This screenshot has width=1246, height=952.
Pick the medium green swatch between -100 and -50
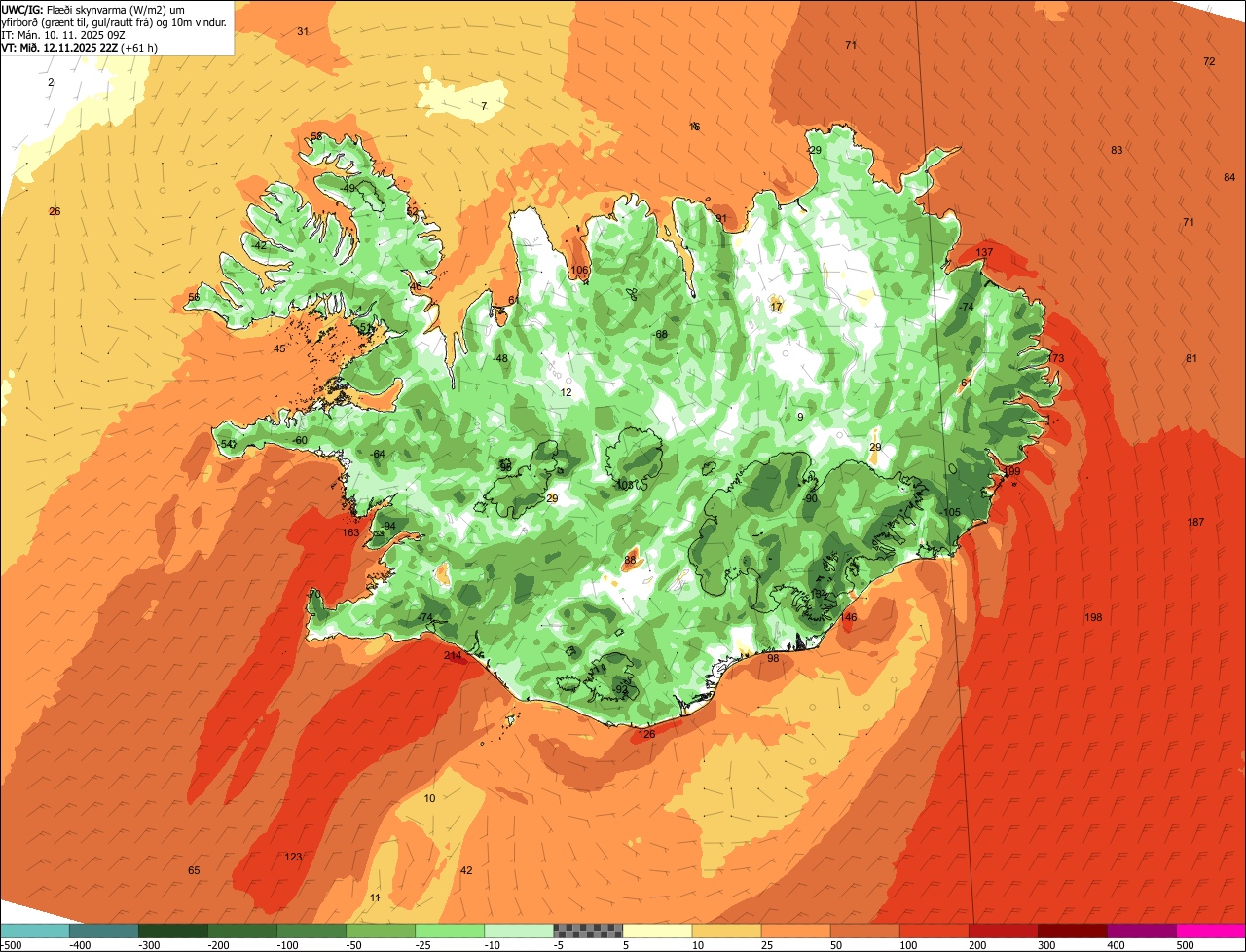pos(311,931)
